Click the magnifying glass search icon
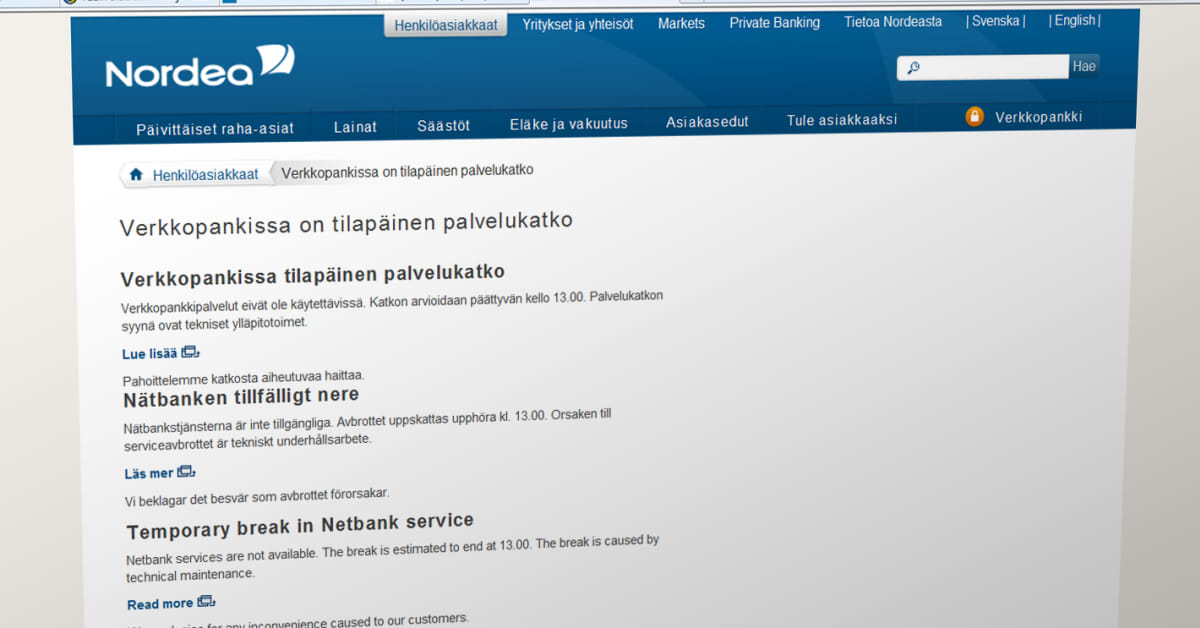The height and width of the screenshot is (628, 1200). pyautogui.click(x=915, y=67)
